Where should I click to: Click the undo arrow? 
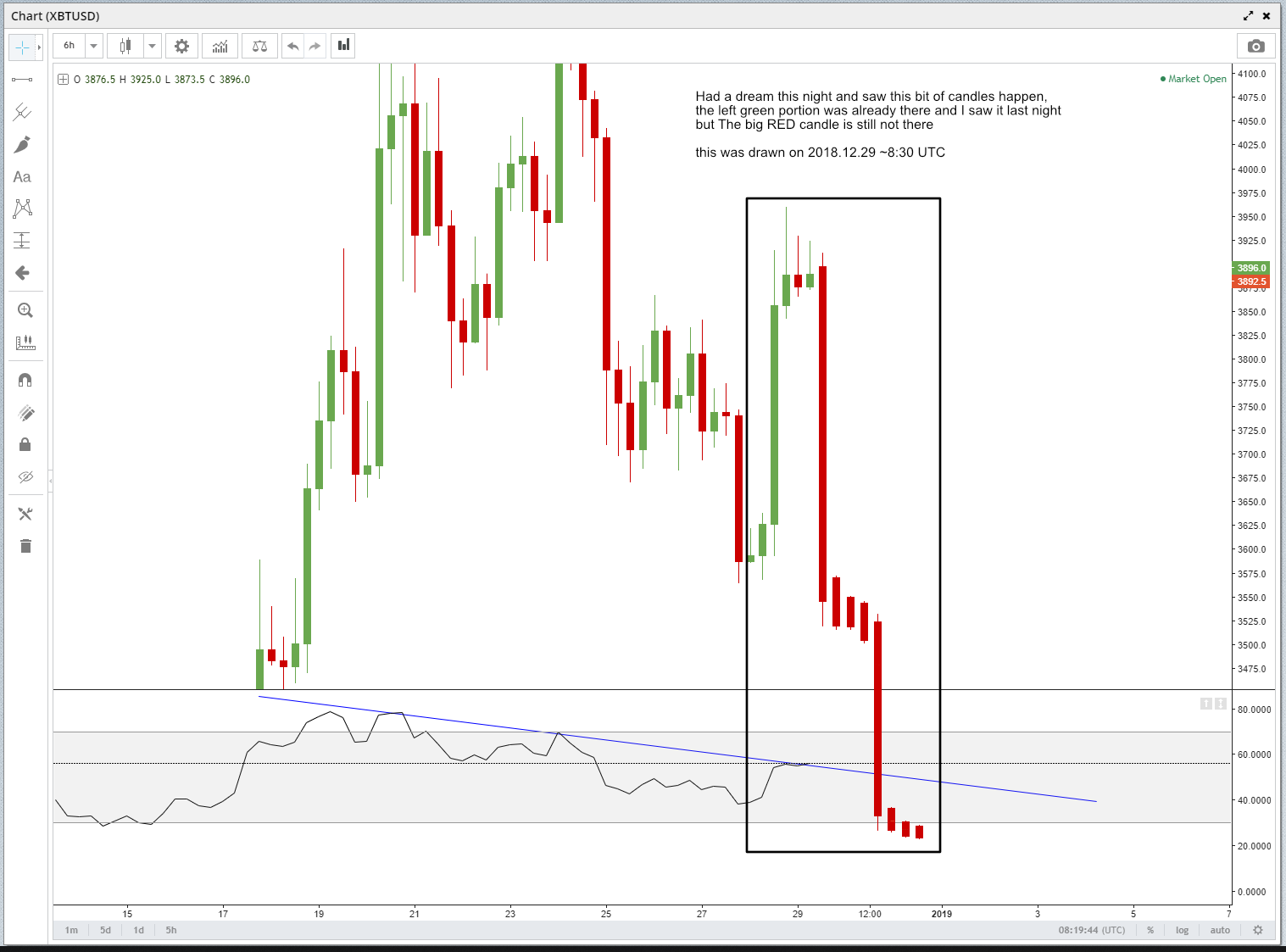pos(293,46)
